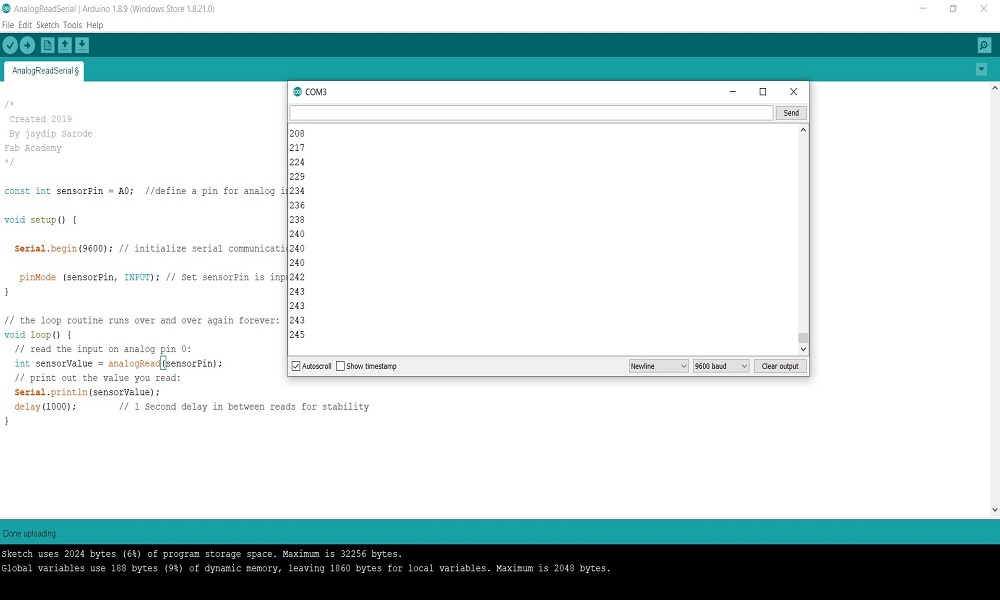1000x600 pixels.
Task: Click the 'By jaydip Sarode' comment line
Action: click(x=50, y=134)
